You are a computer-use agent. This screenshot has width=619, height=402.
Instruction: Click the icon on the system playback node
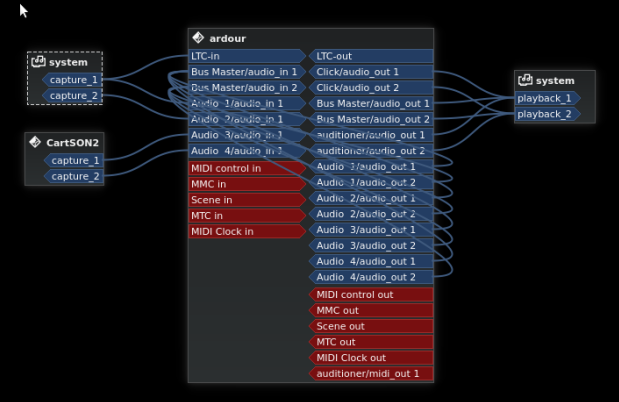[x=524, y=80]
